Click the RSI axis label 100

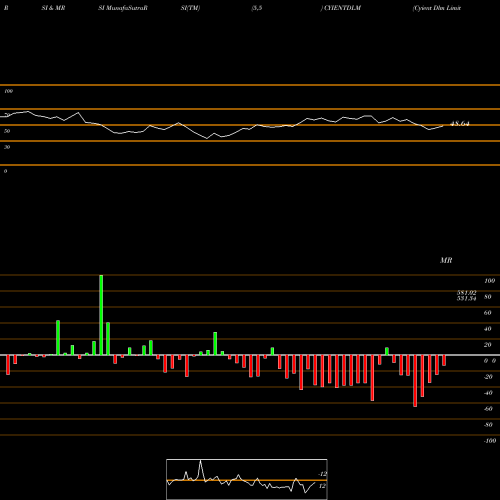[8, 91]
